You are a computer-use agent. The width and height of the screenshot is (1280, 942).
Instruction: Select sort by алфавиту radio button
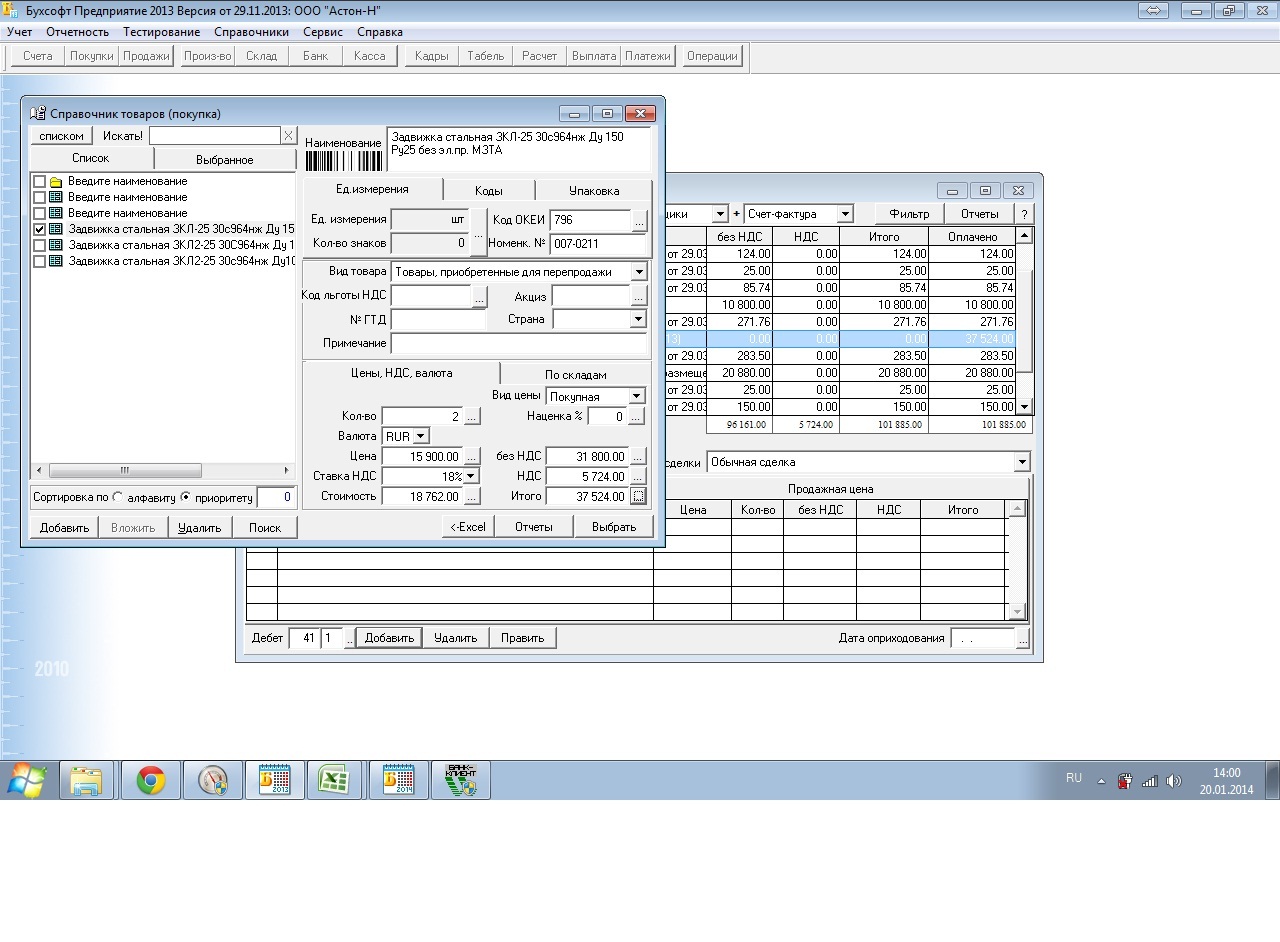click(x=118, y=497)
